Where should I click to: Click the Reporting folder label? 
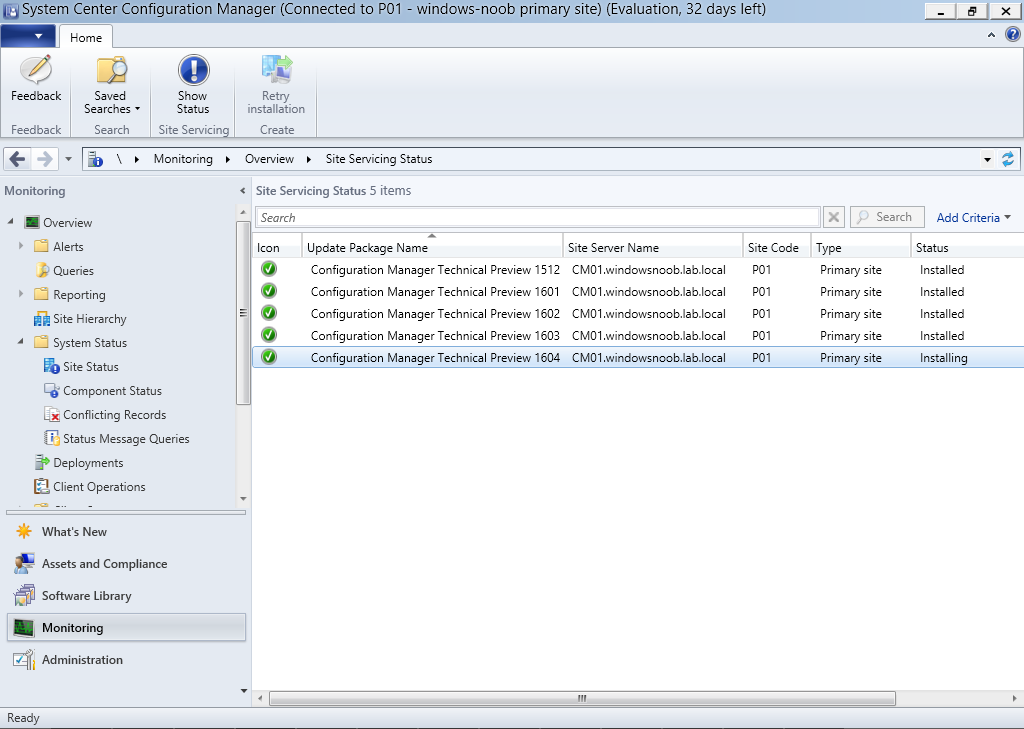click(79, 295)
